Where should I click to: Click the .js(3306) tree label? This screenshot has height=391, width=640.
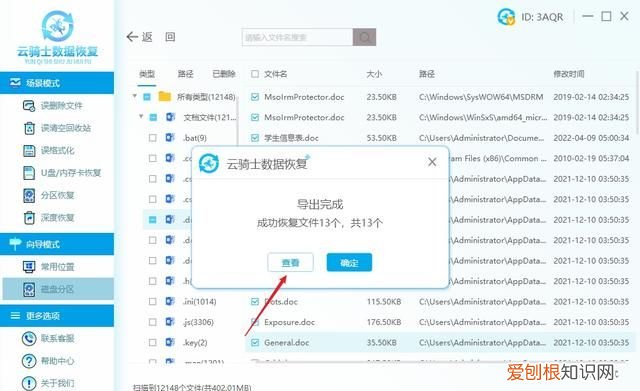[198, 322]
